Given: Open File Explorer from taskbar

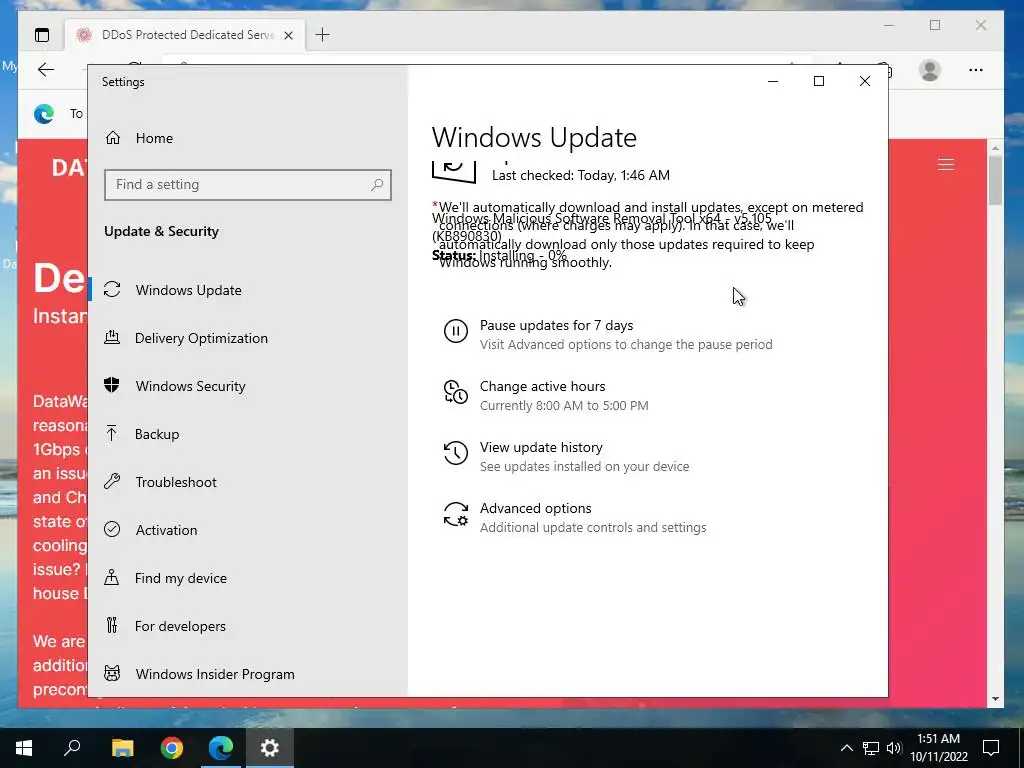Looking at the screenshot, I should [x=122, y=748].
